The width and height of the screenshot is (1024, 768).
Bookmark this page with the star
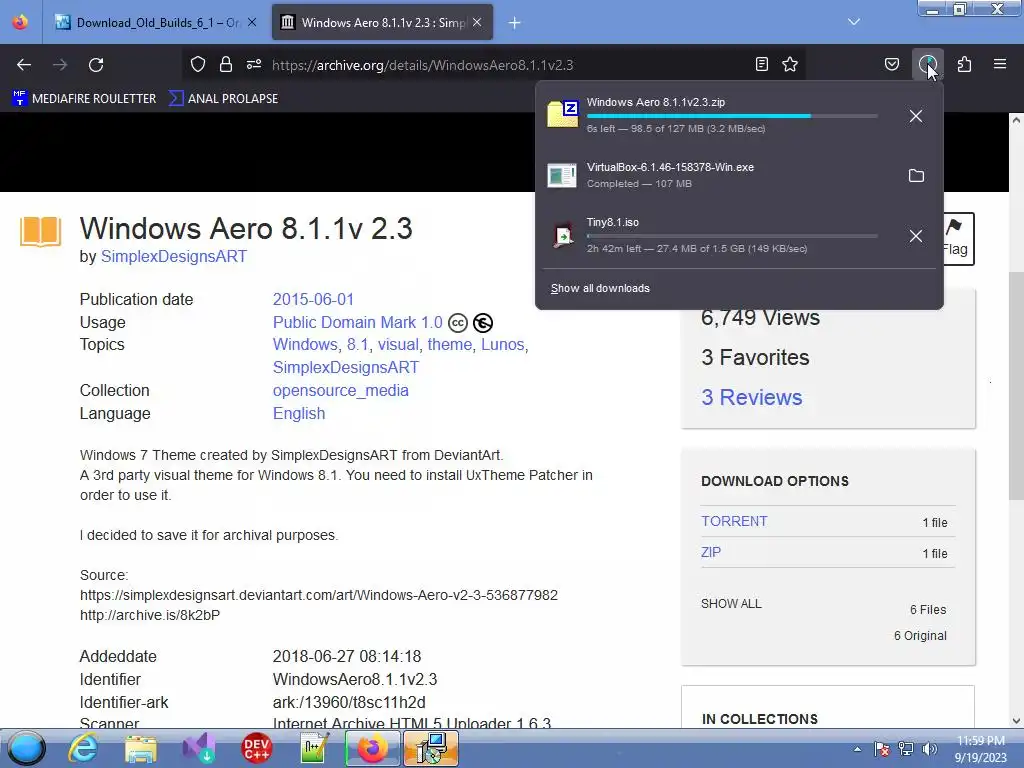pyautogui.click(x=790, y=65)
